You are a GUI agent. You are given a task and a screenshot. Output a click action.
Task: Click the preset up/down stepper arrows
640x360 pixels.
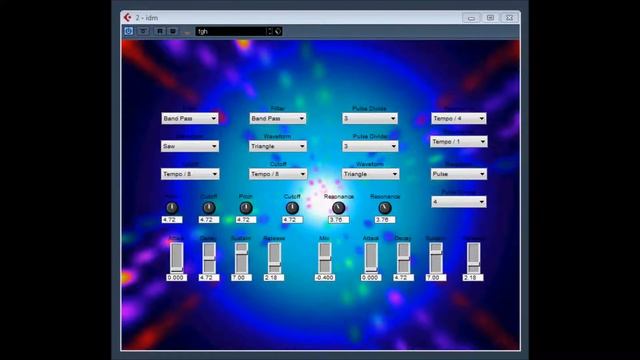point(269,31)
